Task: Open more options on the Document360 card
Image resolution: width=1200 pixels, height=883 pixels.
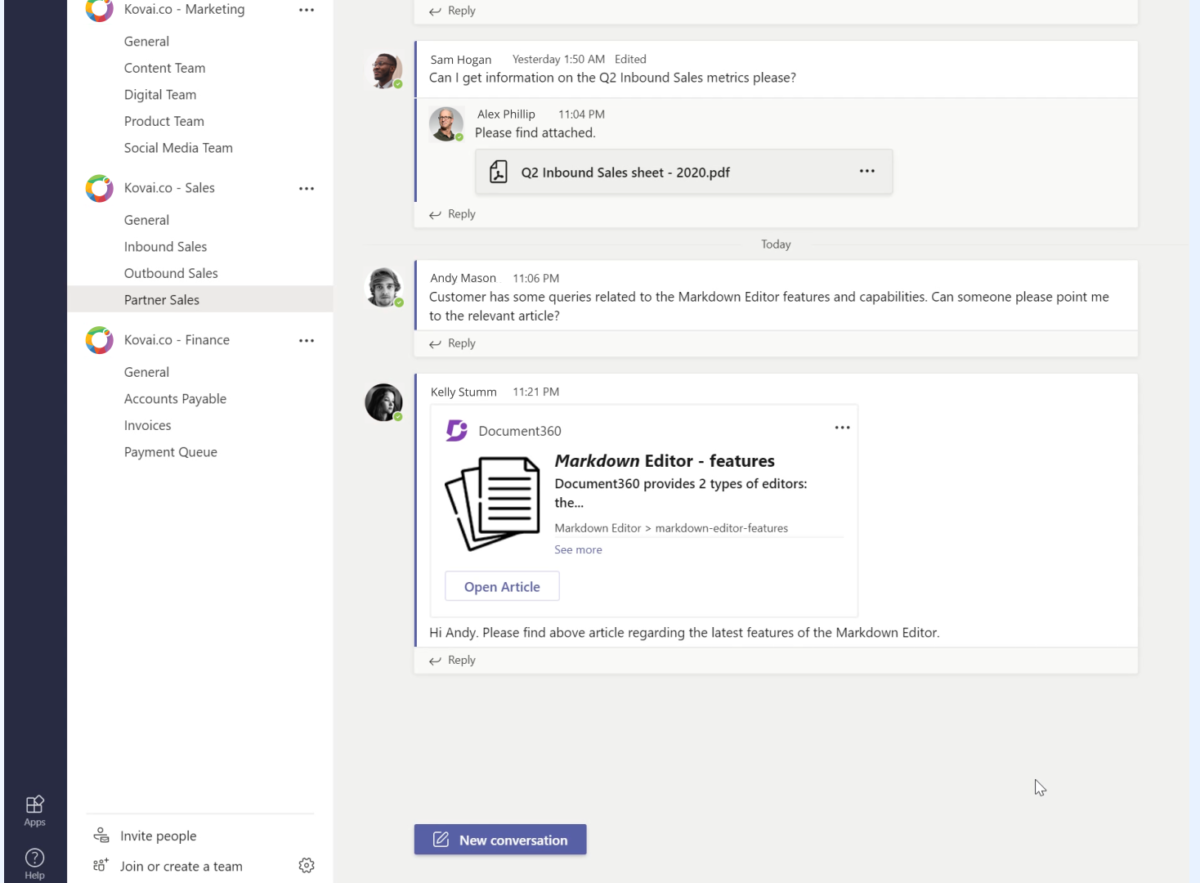Action: [x=842, y=426]
